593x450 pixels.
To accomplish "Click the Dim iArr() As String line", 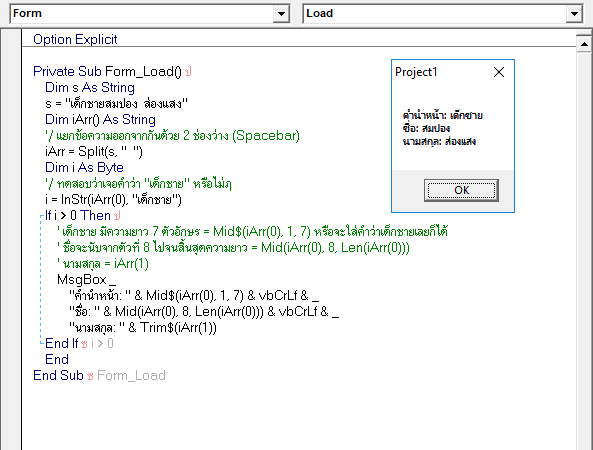I will coord(100,119).
